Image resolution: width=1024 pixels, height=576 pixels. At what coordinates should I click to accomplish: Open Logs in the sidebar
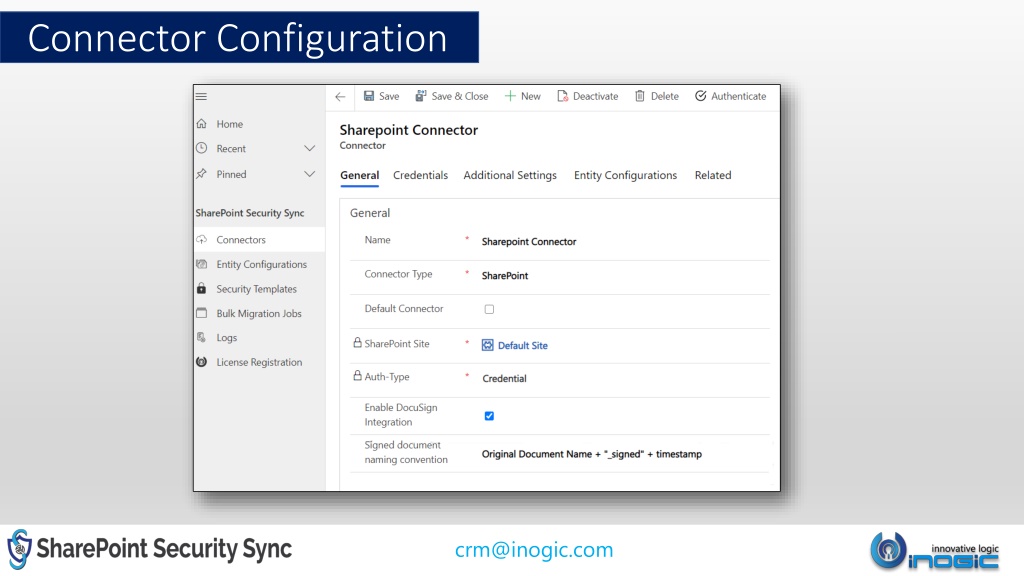click(227, 338)
